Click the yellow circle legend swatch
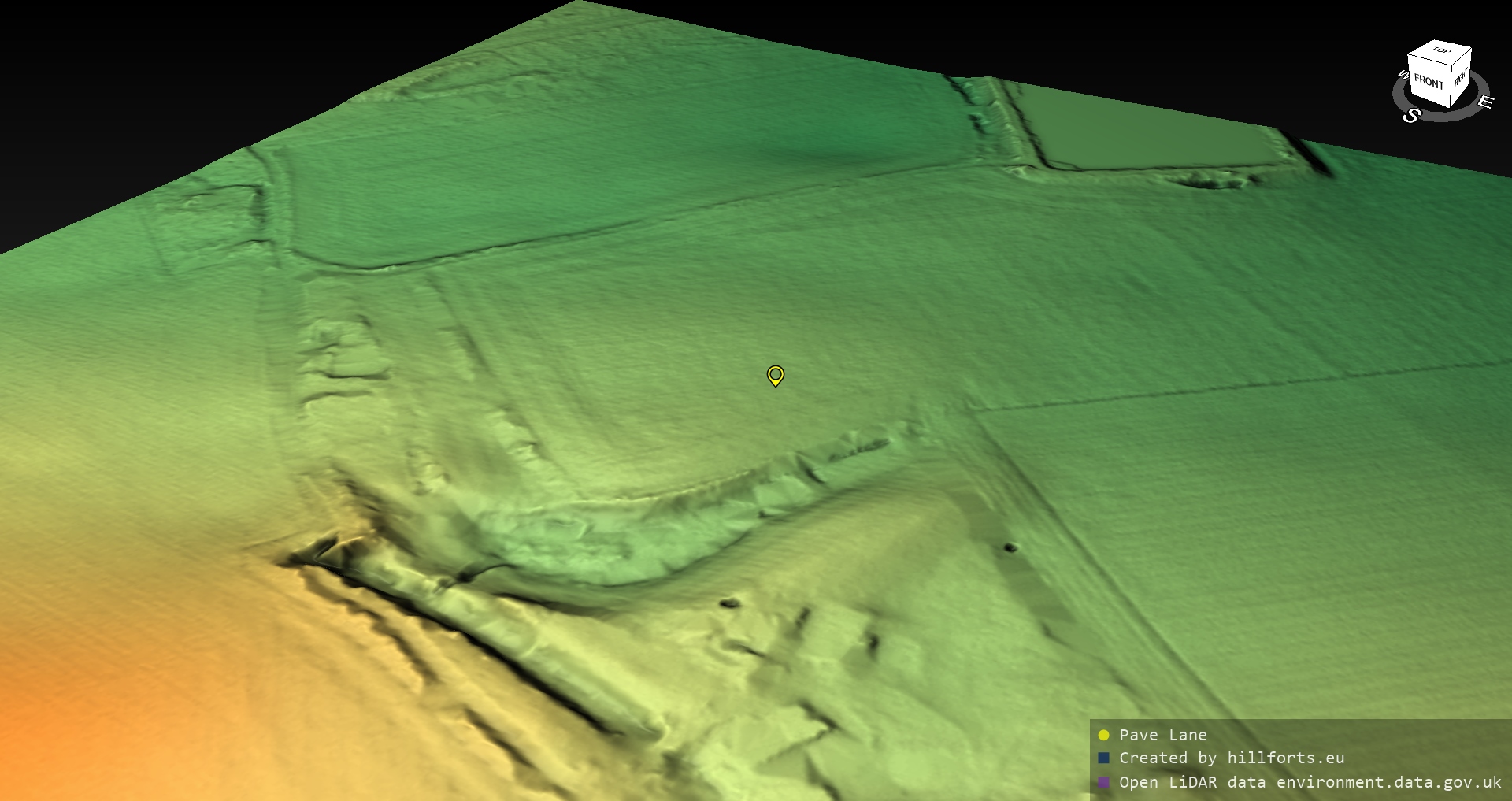The width and height of the screenshot is (1512, 801). click(1103, 735)
